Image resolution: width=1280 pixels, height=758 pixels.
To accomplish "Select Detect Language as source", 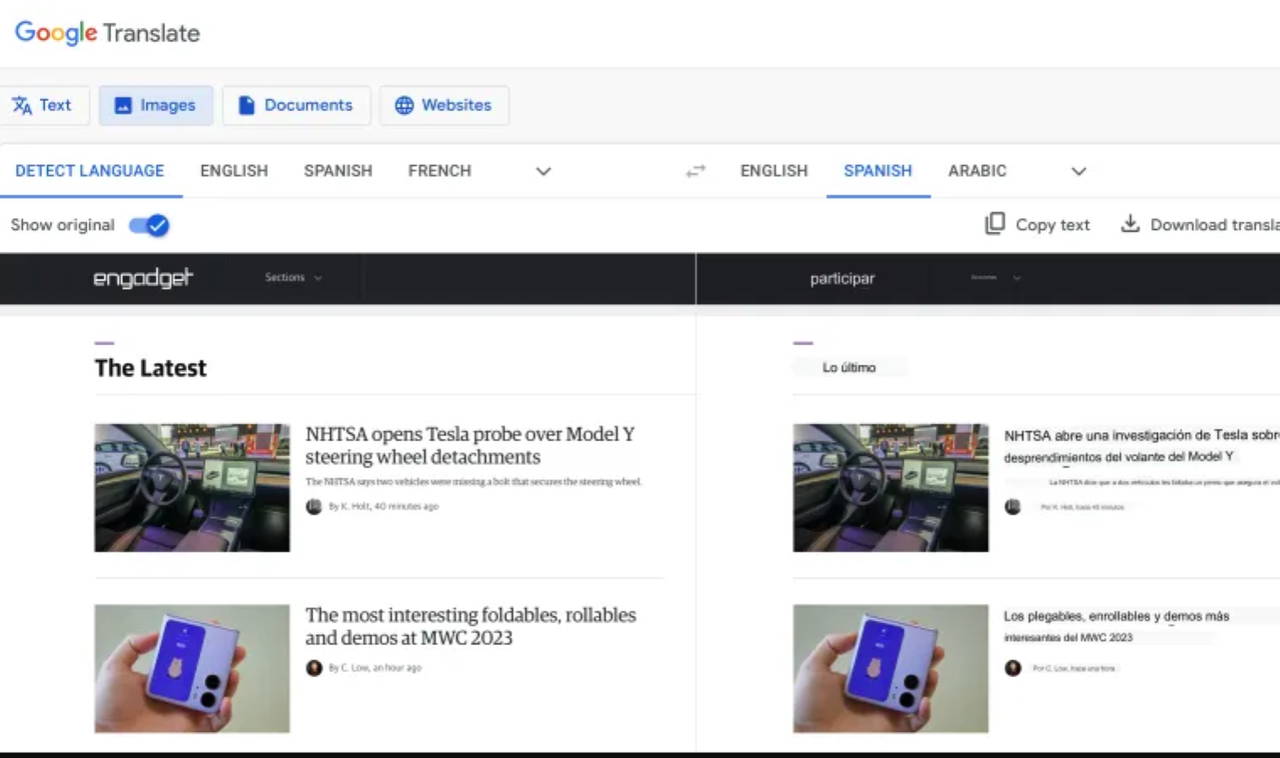I will click(x=90, y=171).
